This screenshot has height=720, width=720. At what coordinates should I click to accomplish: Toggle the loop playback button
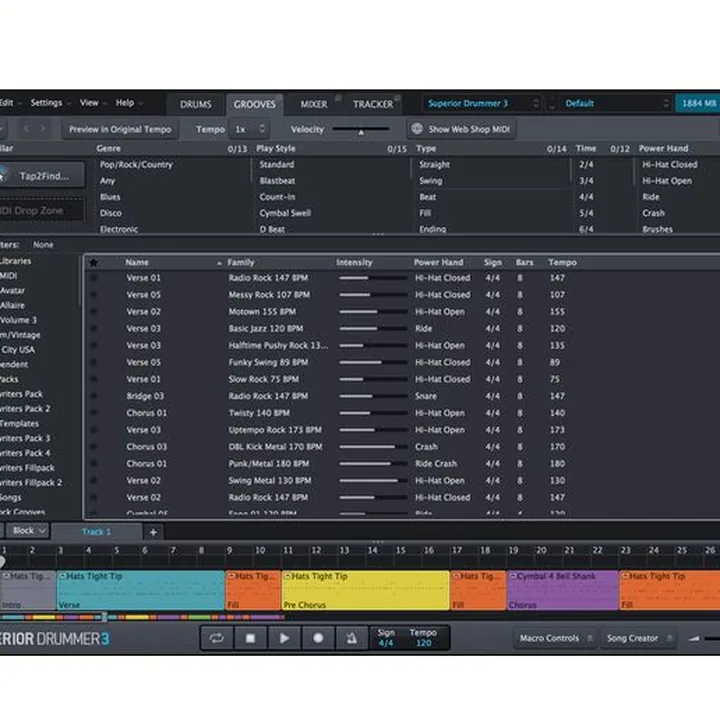(216, 638)
